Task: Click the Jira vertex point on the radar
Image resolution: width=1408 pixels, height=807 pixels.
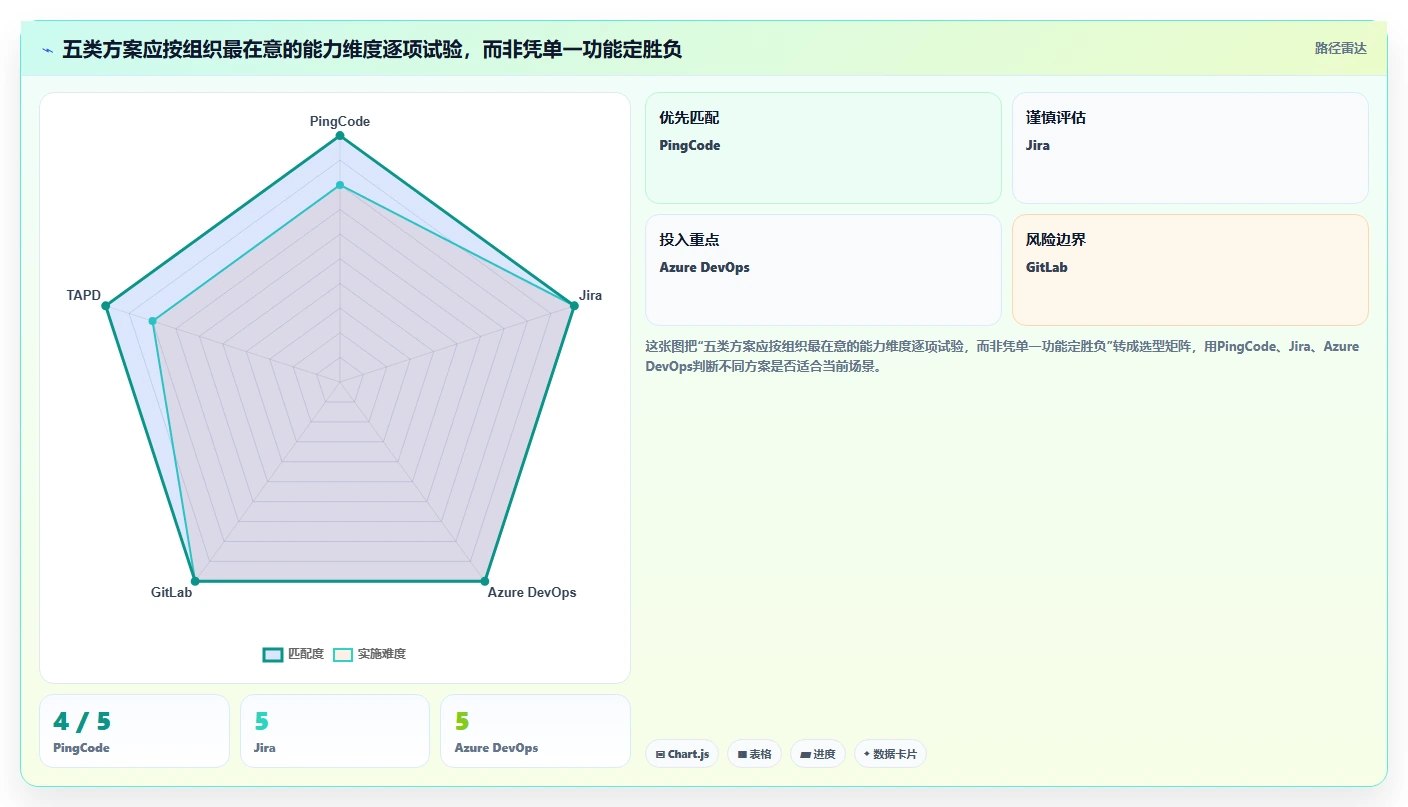Action: click(x=574, y=306)
